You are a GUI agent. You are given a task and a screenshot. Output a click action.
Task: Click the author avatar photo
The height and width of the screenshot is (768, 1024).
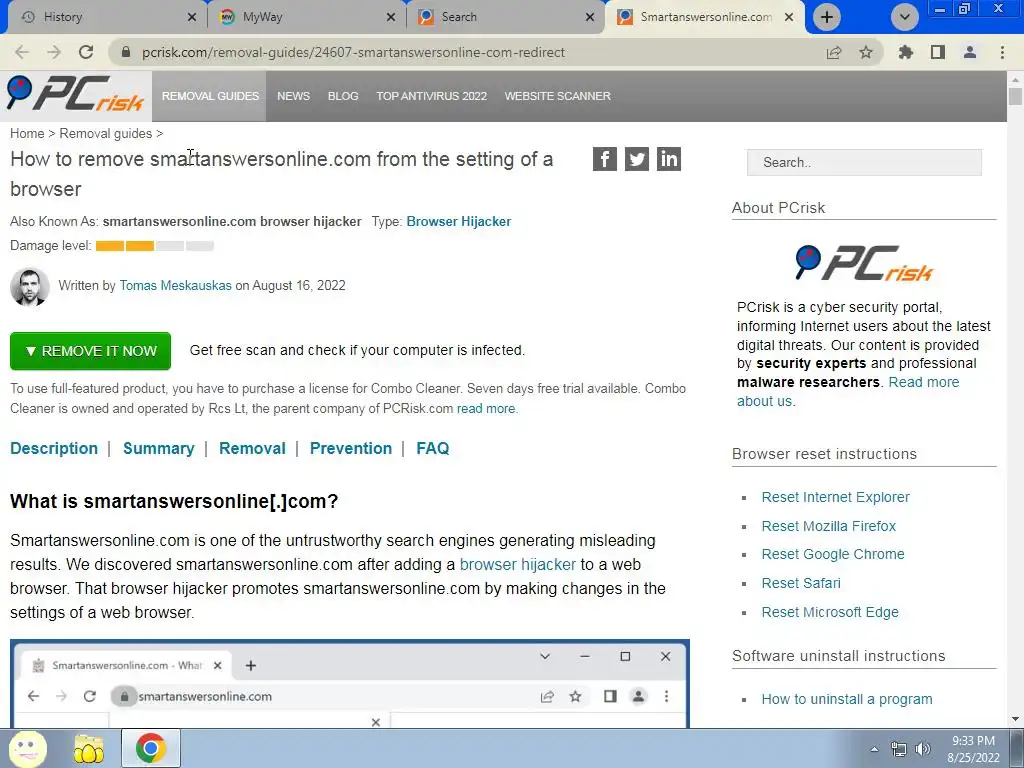point(29,287)
